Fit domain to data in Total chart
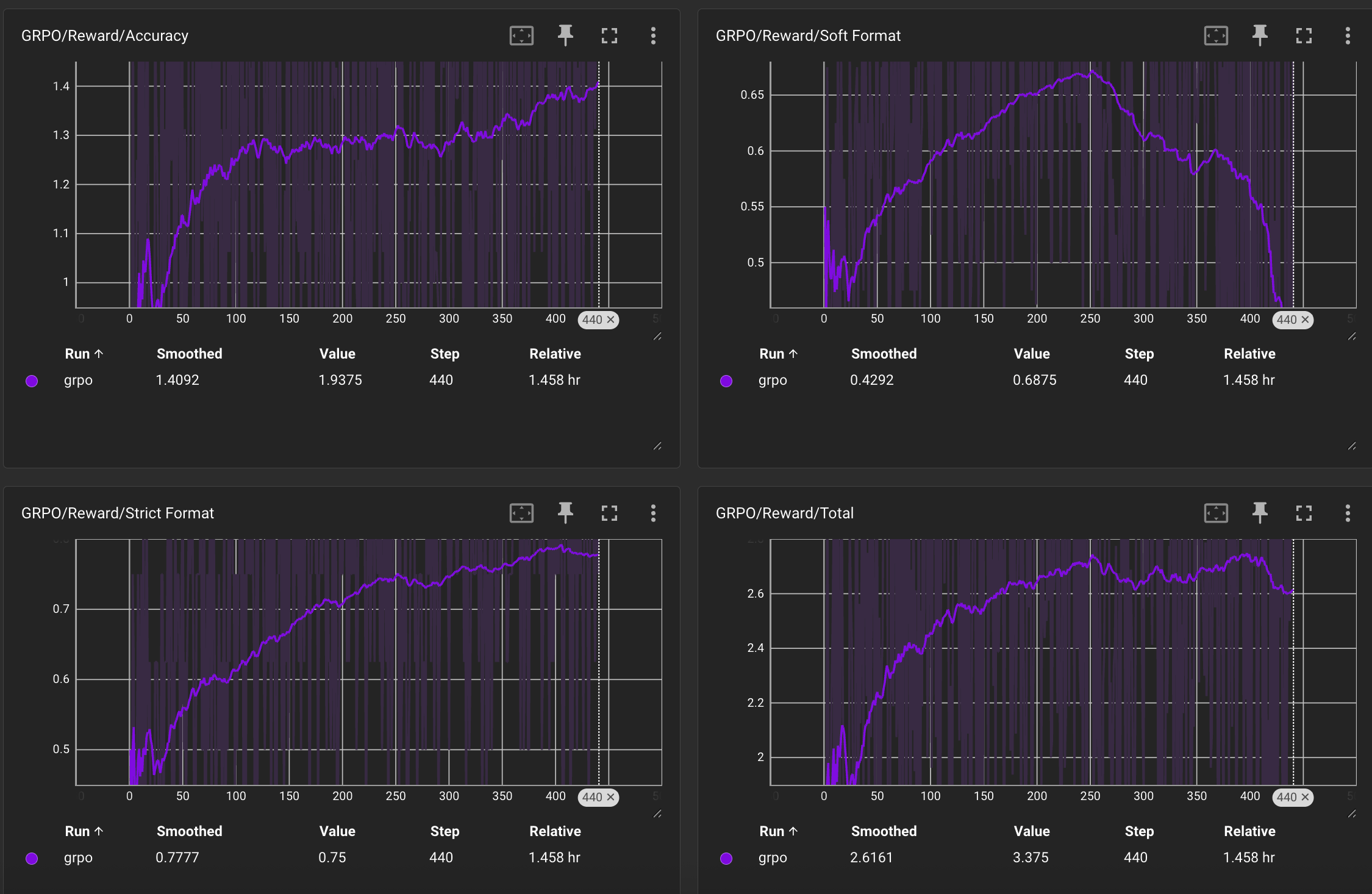 [1216, 513]
